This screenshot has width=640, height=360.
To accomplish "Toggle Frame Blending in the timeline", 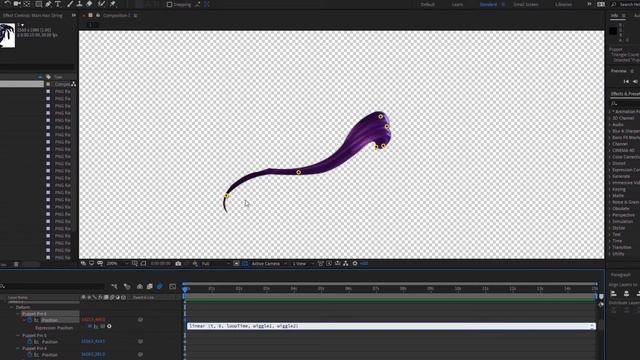I will pyautogui.click(x=149, y=287).
